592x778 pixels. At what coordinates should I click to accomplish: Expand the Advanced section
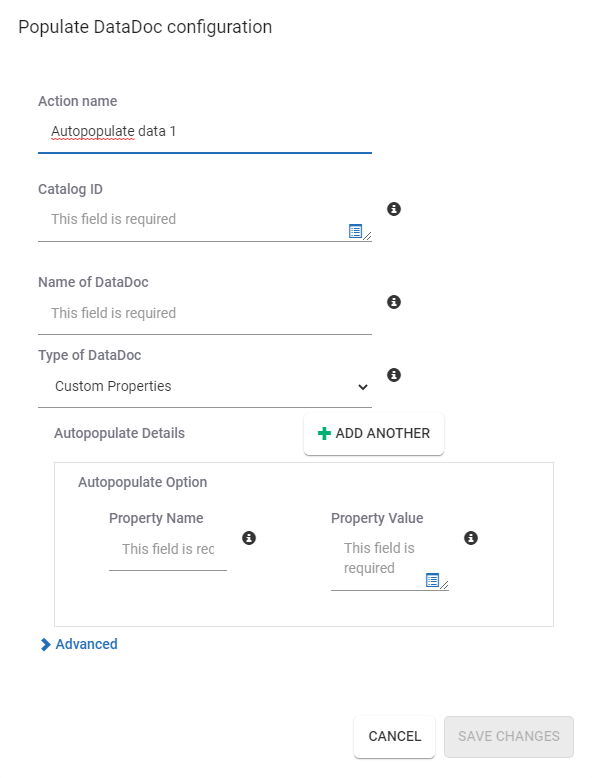79,644
